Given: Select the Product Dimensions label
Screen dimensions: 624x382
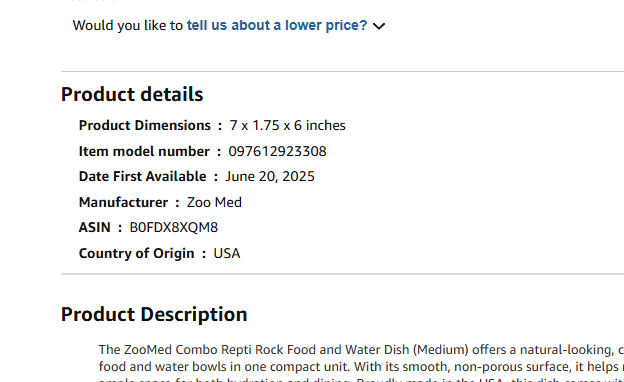Looking at the screenshot, I should [145, 125].
